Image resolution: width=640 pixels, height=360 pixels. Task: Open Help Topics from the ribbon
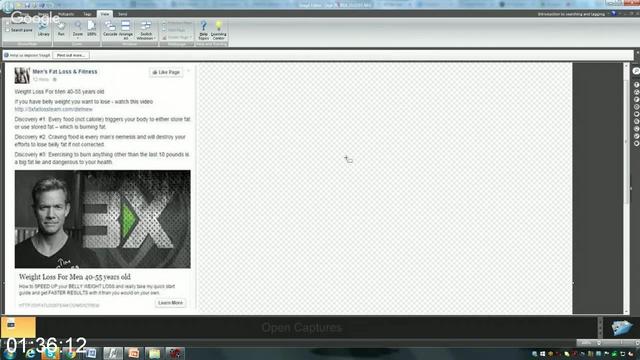pyautogui.click(x=203, y=30)
